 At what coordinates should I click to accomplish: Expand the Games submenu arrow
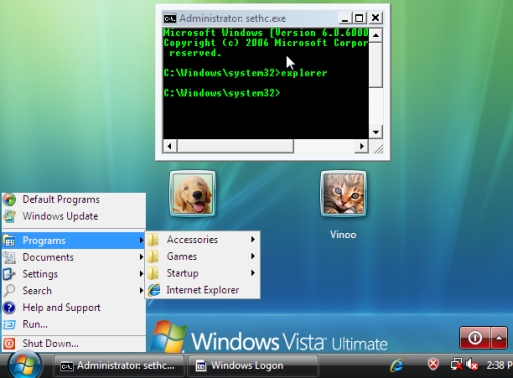click(x=253, y=256)
